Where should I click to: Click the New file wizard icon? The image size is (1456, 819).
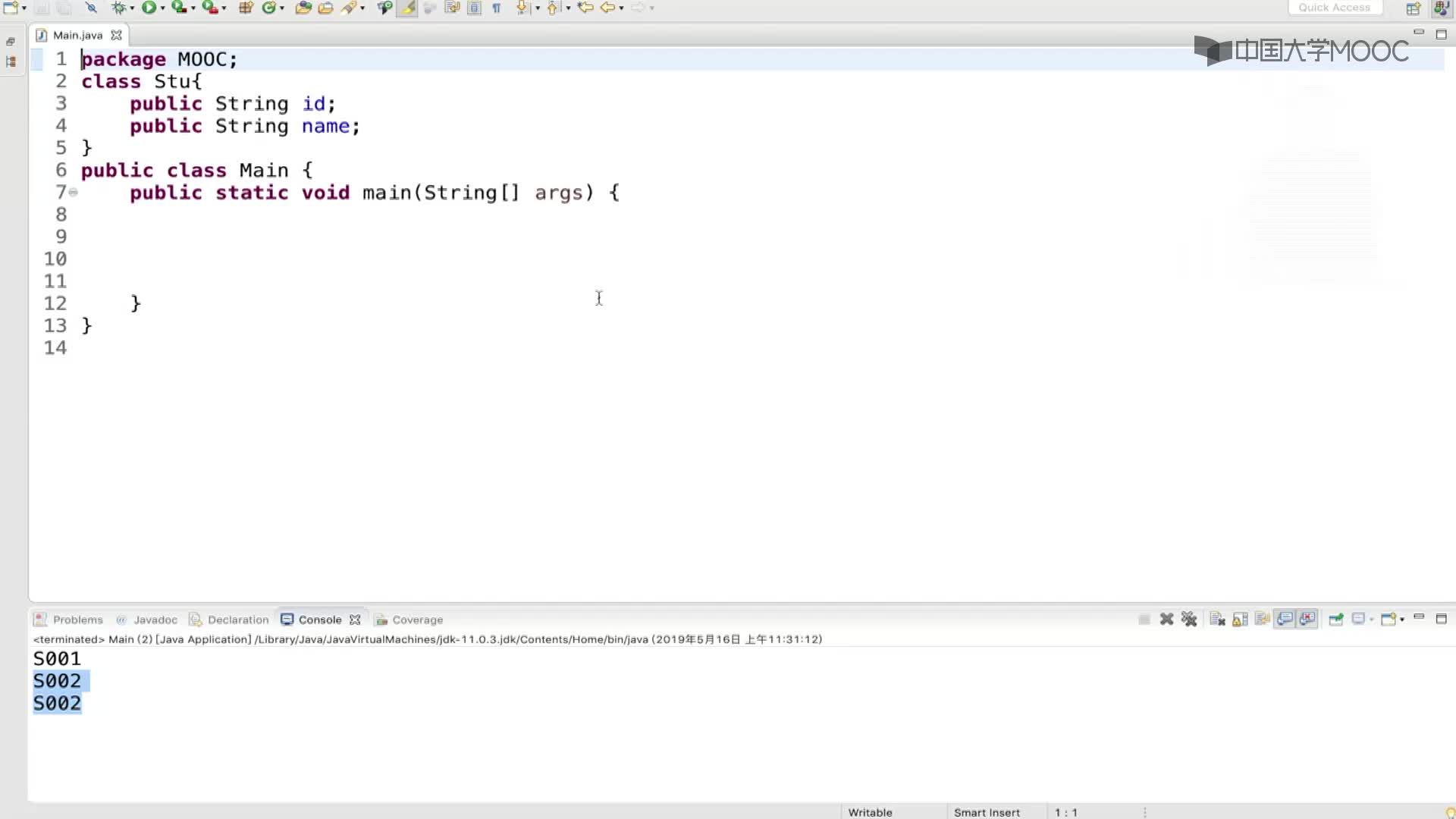click(11, 8)
